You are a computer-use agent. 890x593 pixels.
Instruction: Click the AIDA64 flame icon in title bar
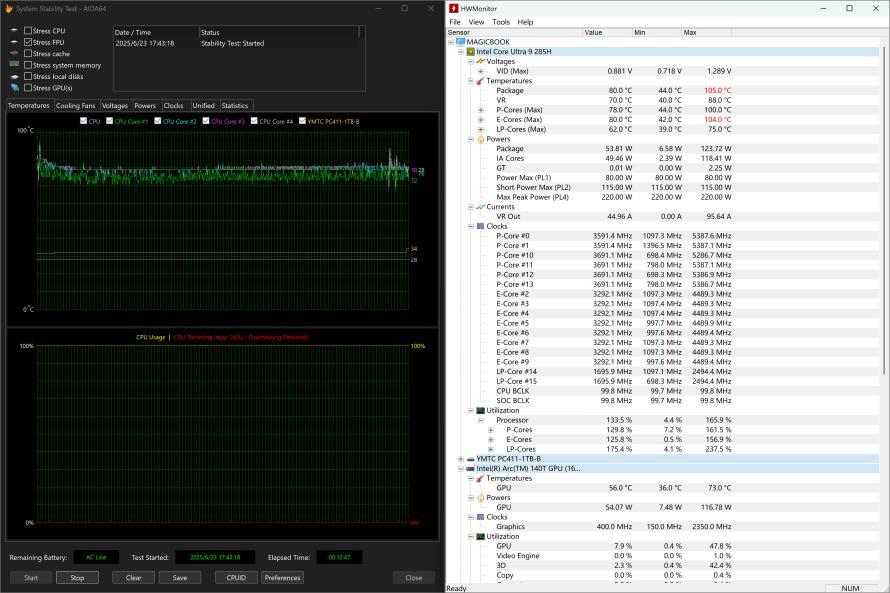9,9
